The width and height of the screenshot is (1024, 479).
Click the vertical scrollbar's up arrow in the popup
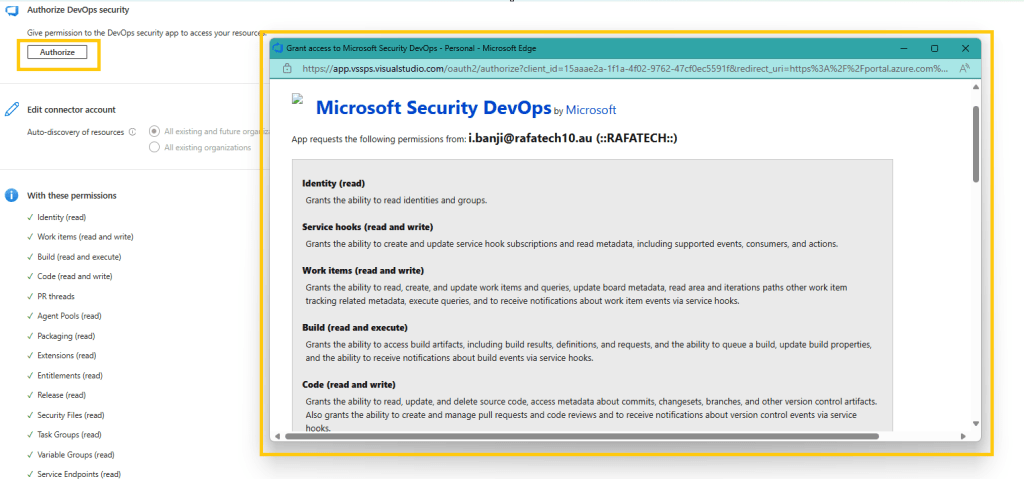pos(975,89)
